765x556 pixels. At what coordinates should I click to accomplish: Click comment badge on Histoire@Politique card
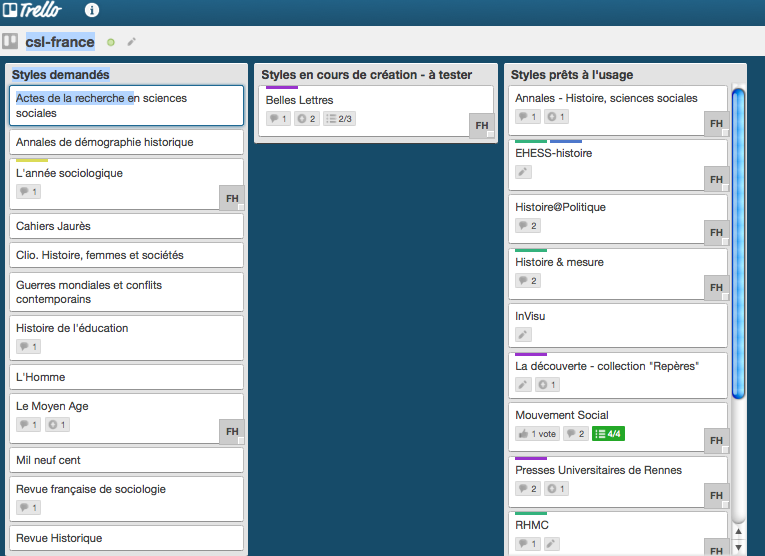click(528, 226)
